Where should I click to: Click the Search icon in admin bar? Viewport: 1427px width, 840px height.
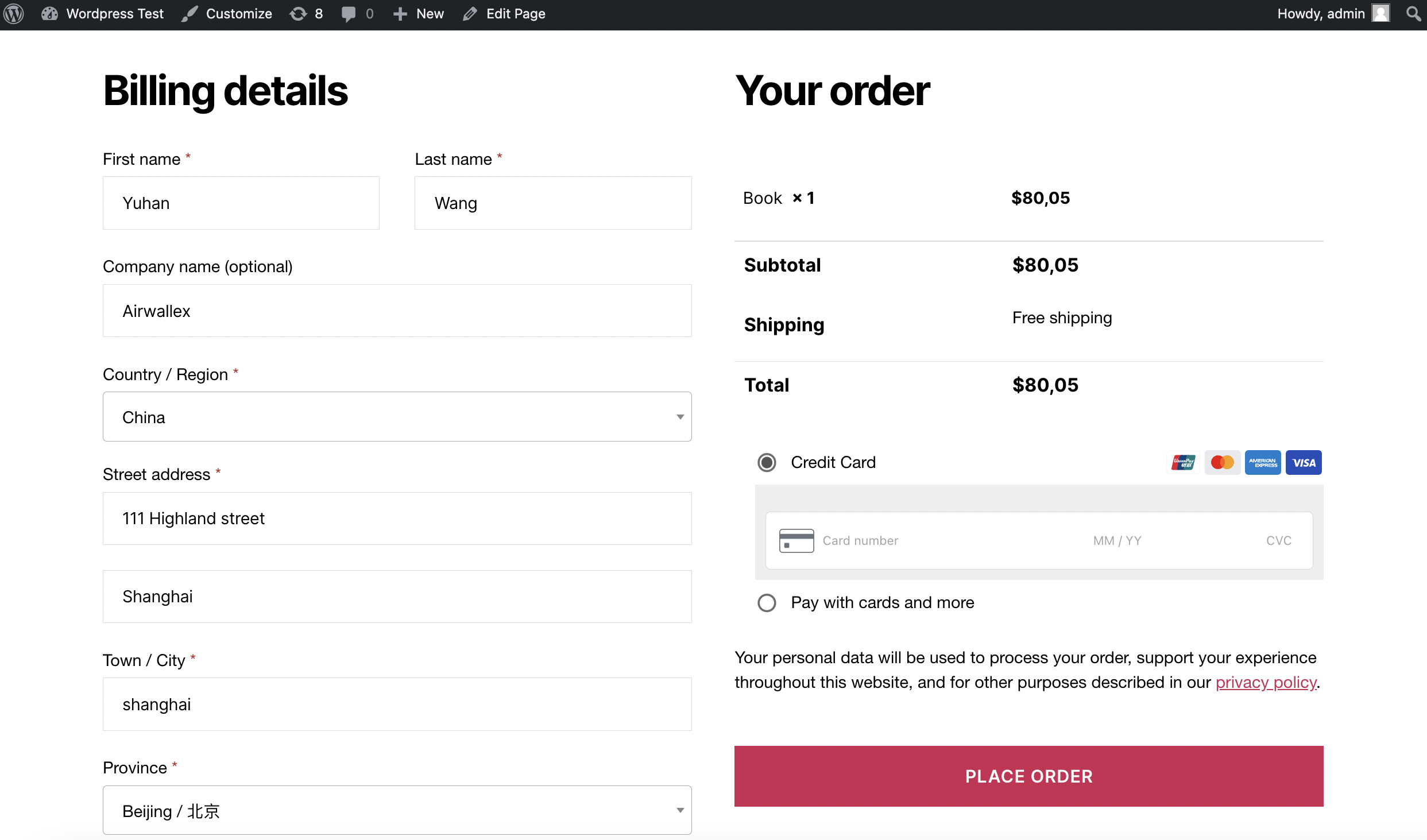[x=1416, y=14]
